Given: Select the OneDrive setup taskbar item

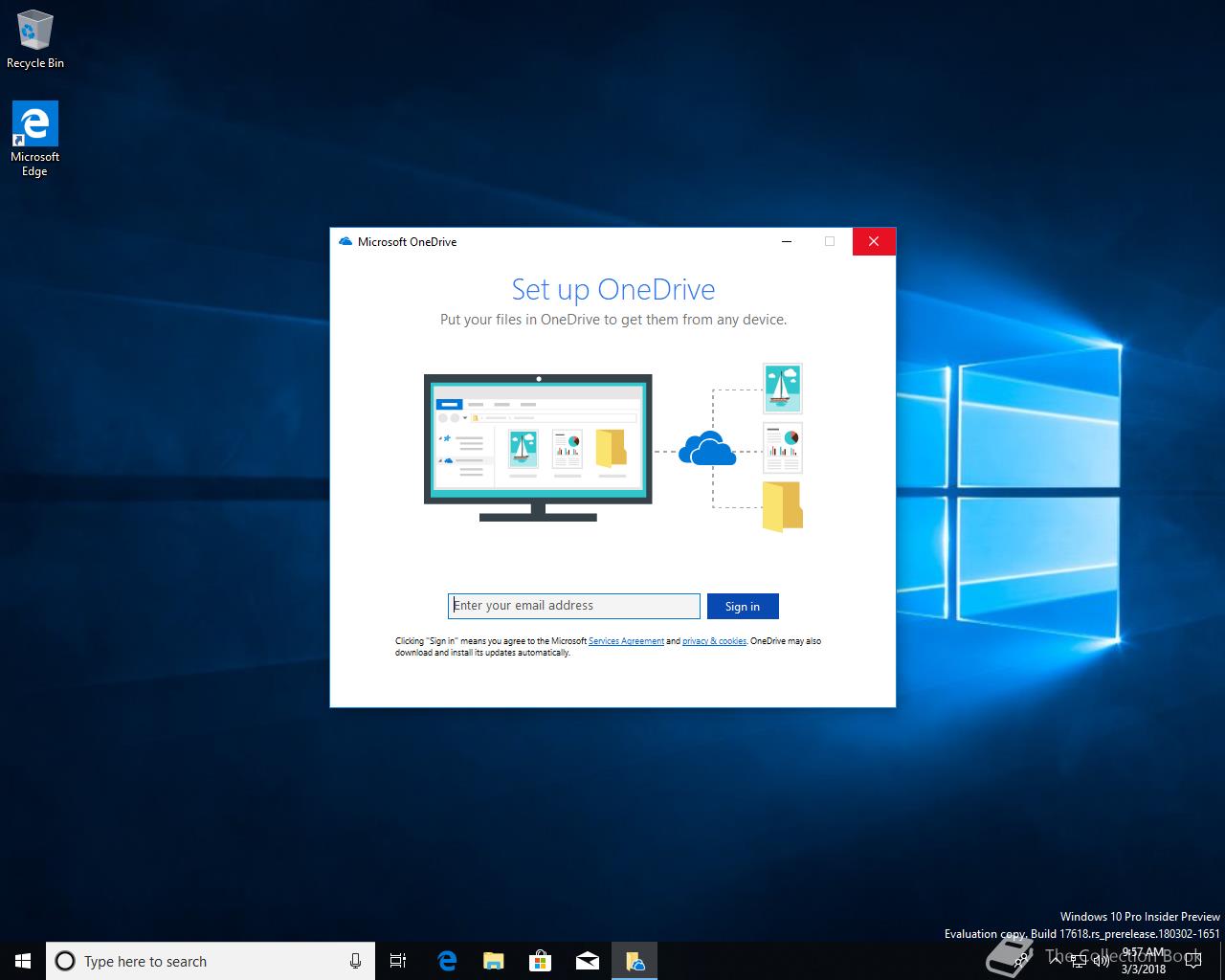Looking at the screenshot, I should point(635,961).
